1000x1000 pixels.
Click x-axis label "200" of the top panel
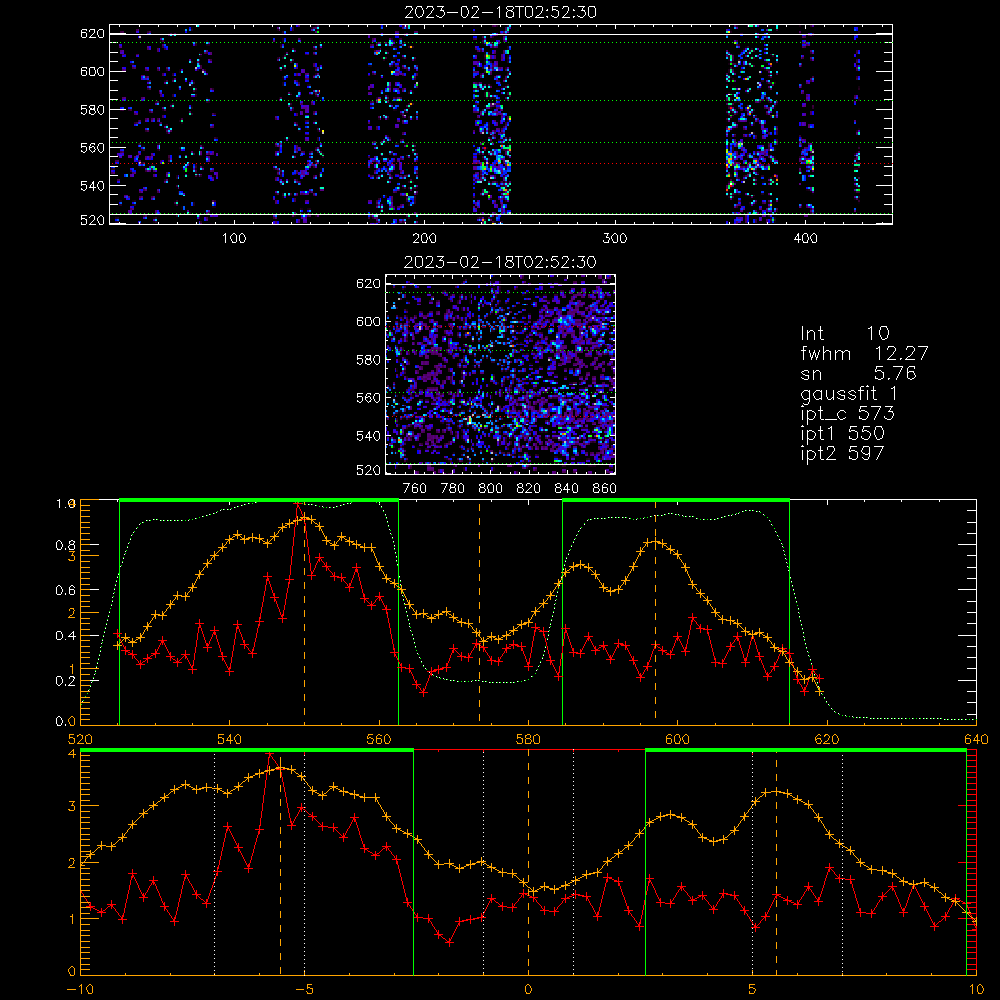[424, 239]
